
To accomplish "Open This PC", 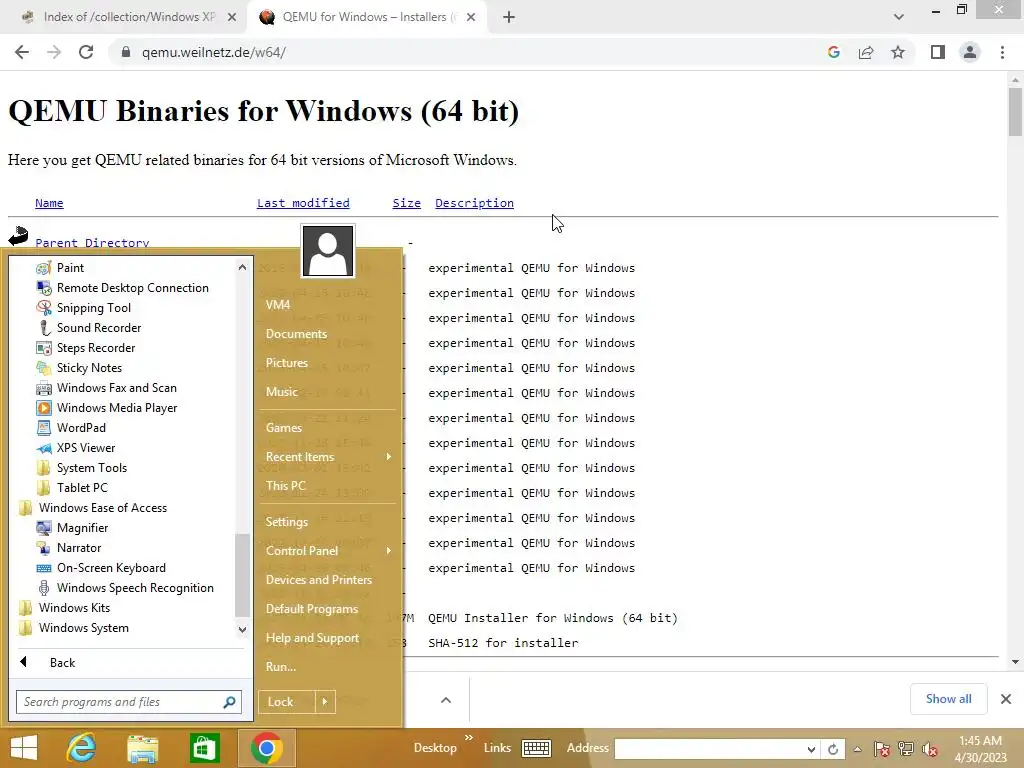I will click(285, 486).
